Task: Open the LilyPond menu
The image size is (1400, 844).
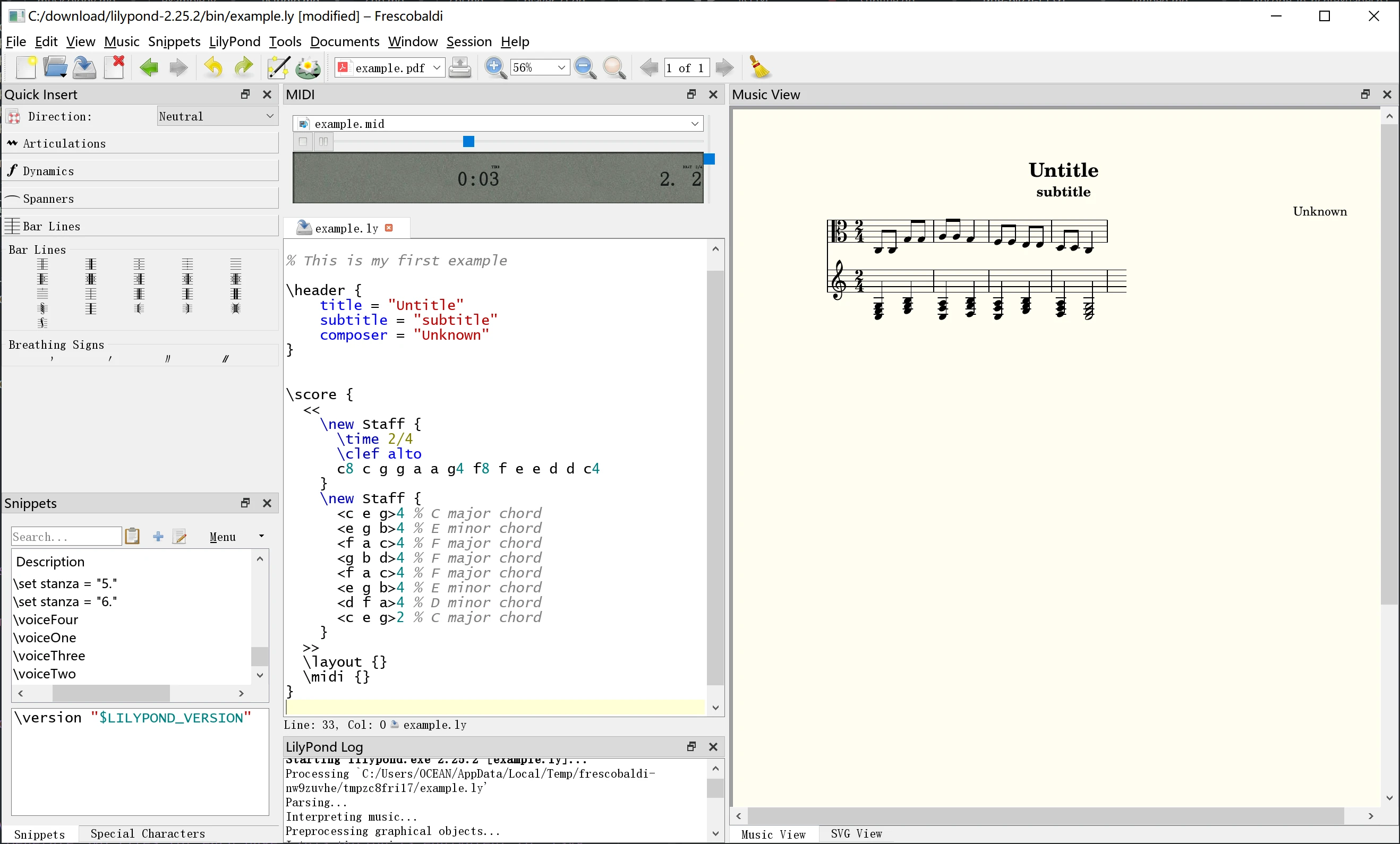Action: [233, 41]
